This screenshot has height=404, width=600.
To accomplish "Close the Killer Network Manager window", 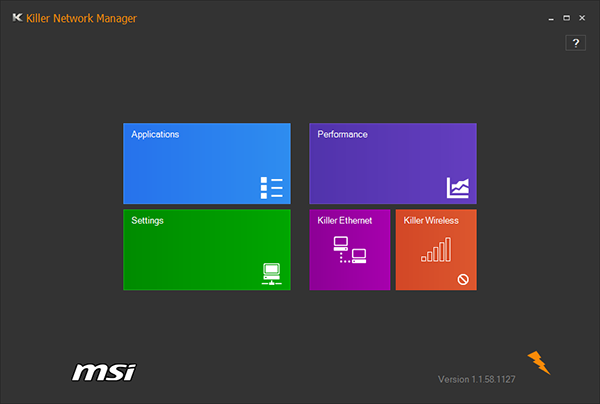I will [x=582, y=18].
